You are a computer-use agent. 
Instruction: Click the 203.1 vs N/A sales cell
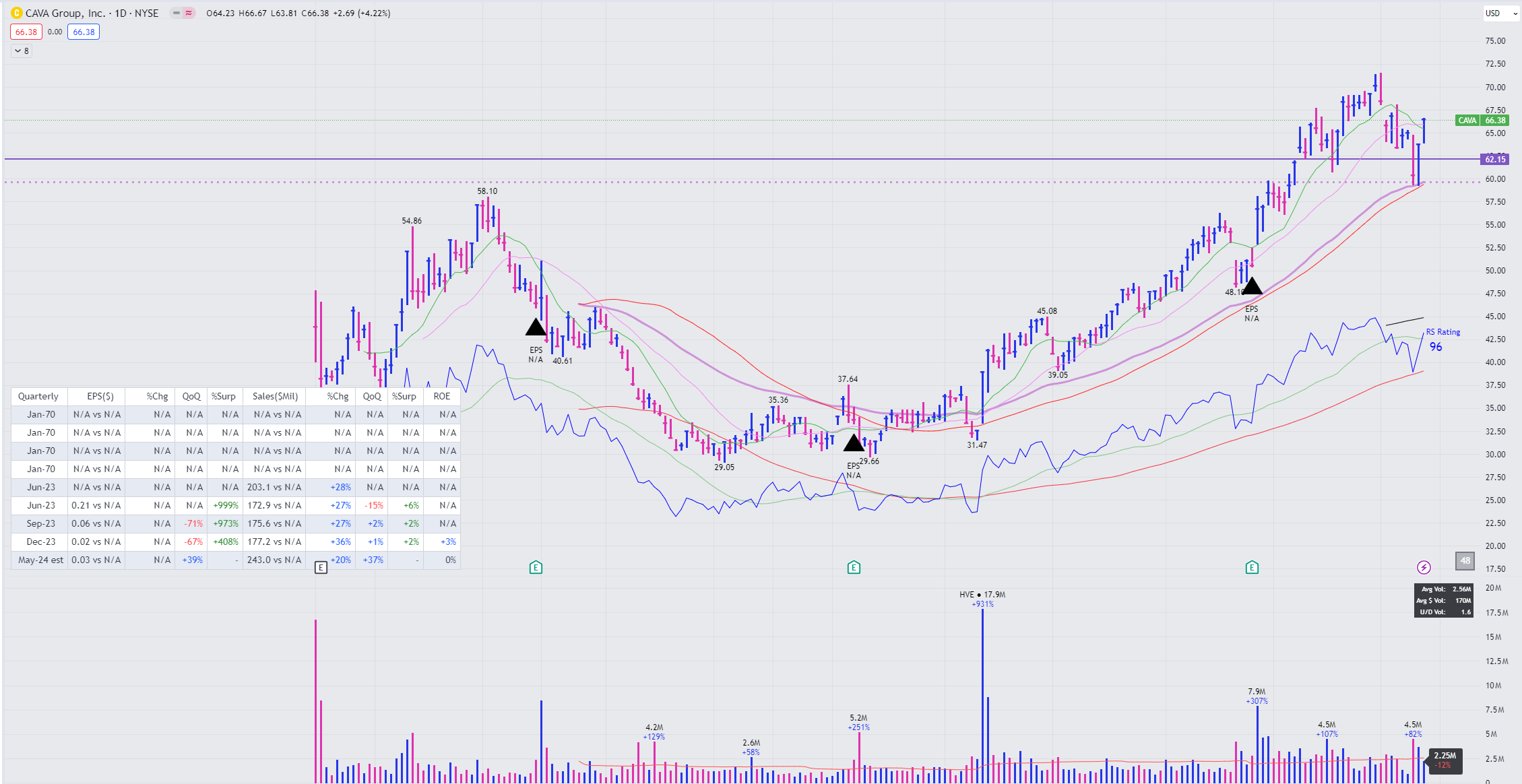[x=274, y=487]
